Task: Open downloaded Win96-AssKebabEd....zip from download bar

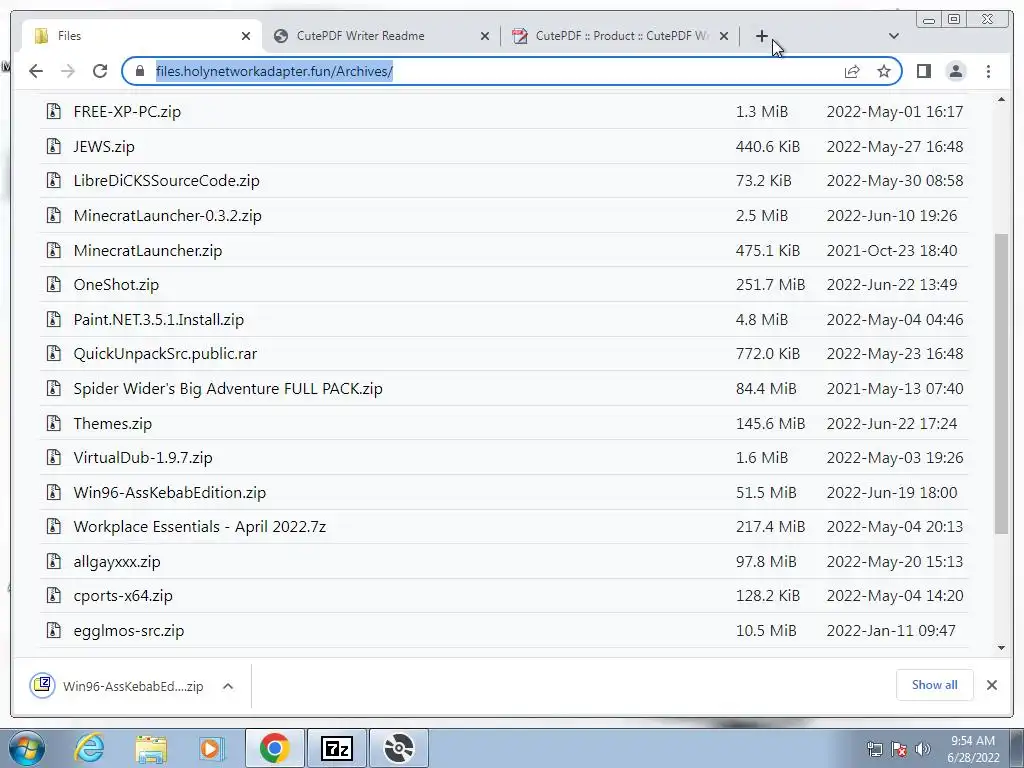Action: click(x=118, y=686)
